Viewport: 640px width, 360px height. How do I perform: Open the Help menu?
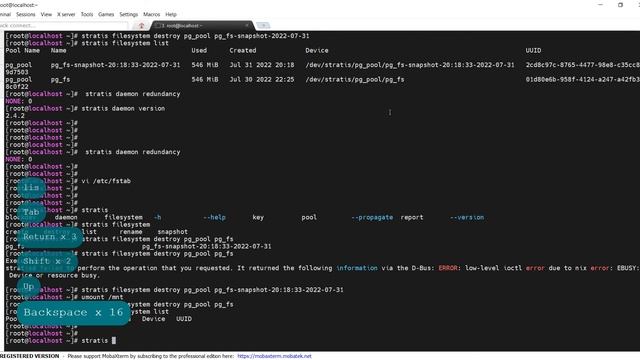click(x=171, y=14)
